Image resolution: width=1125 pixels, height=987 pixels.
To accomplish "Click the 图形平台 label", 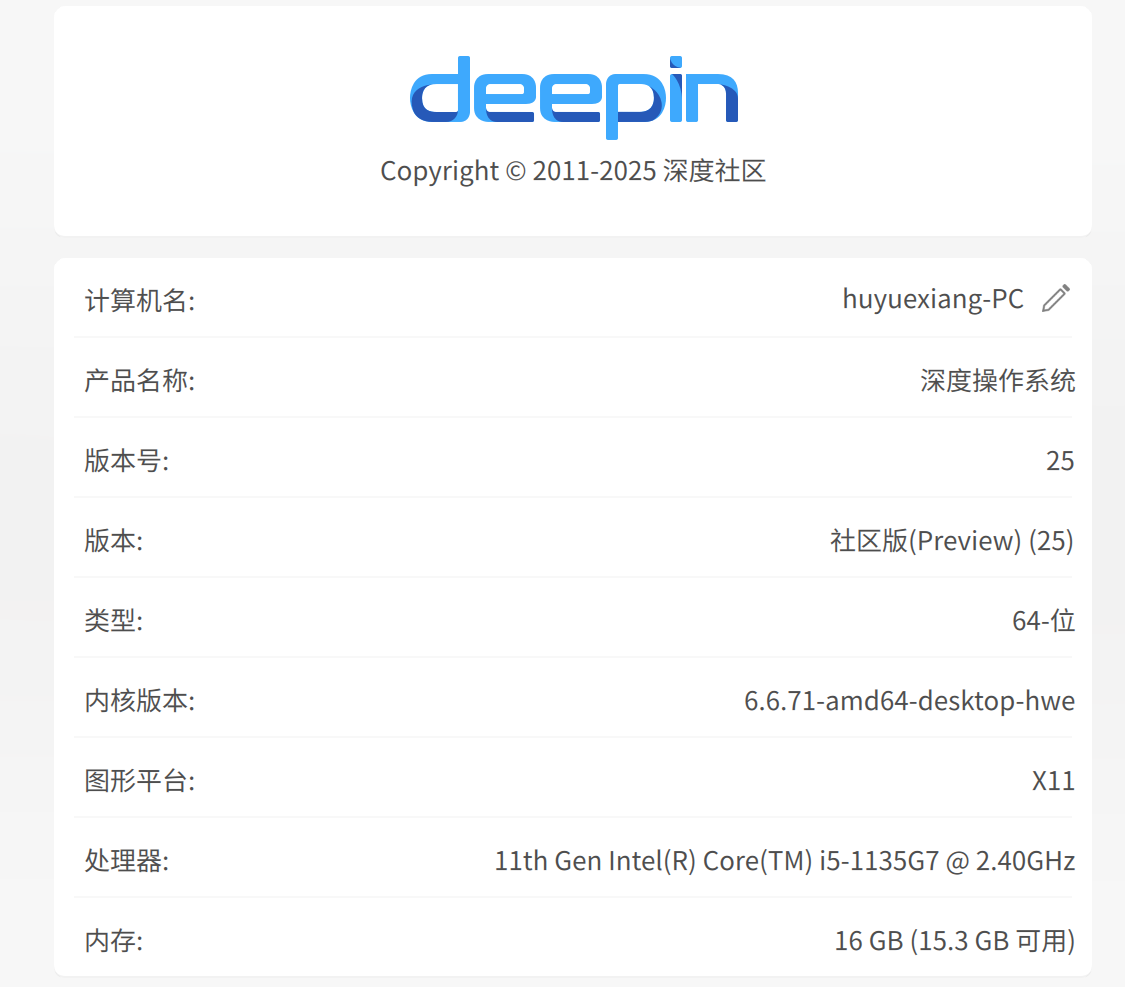I will 140,780.
